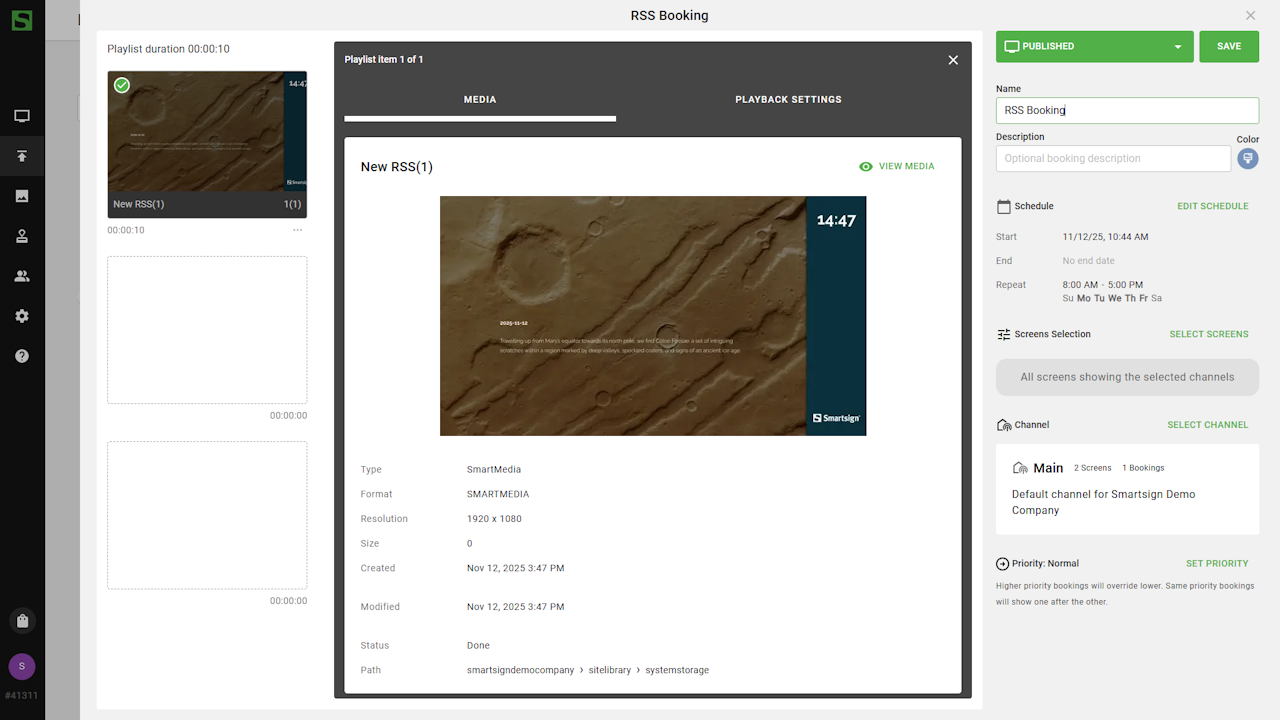This screenshot has height=720, width=1280.
Task: Open the Users sidebar icon
Action: (x=22, y=276)
